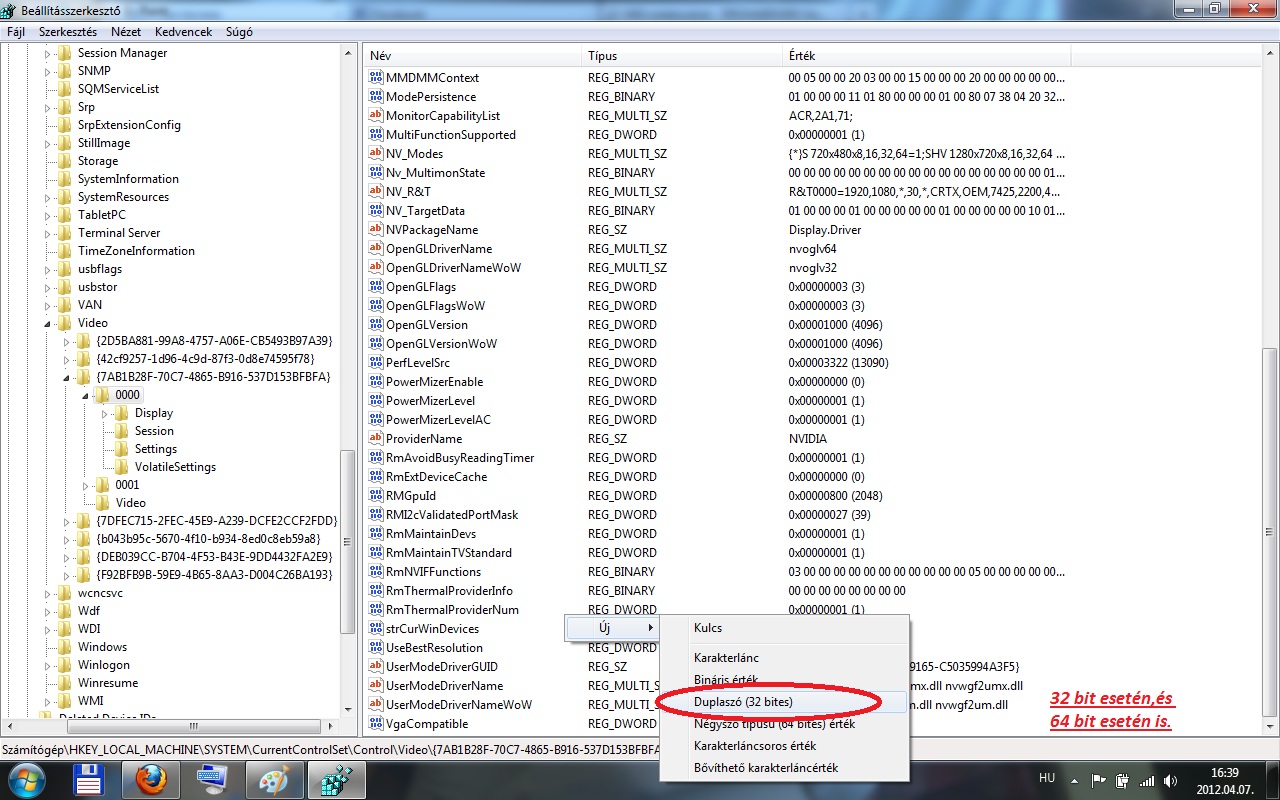Click the HU language indicator
The height and width of the screenshot is (800, 1280).
(x=1047, y=778)
